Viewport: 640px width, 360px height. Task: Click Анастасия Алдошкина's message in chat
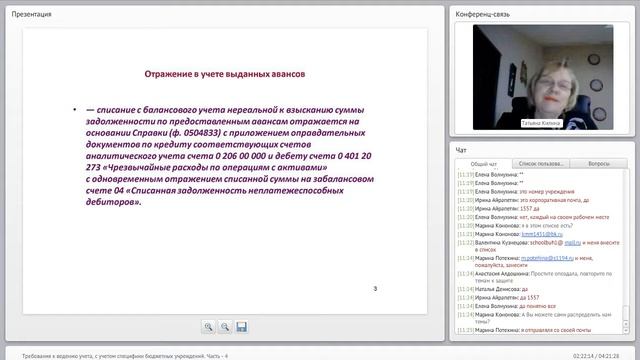[x=535, y=277]
